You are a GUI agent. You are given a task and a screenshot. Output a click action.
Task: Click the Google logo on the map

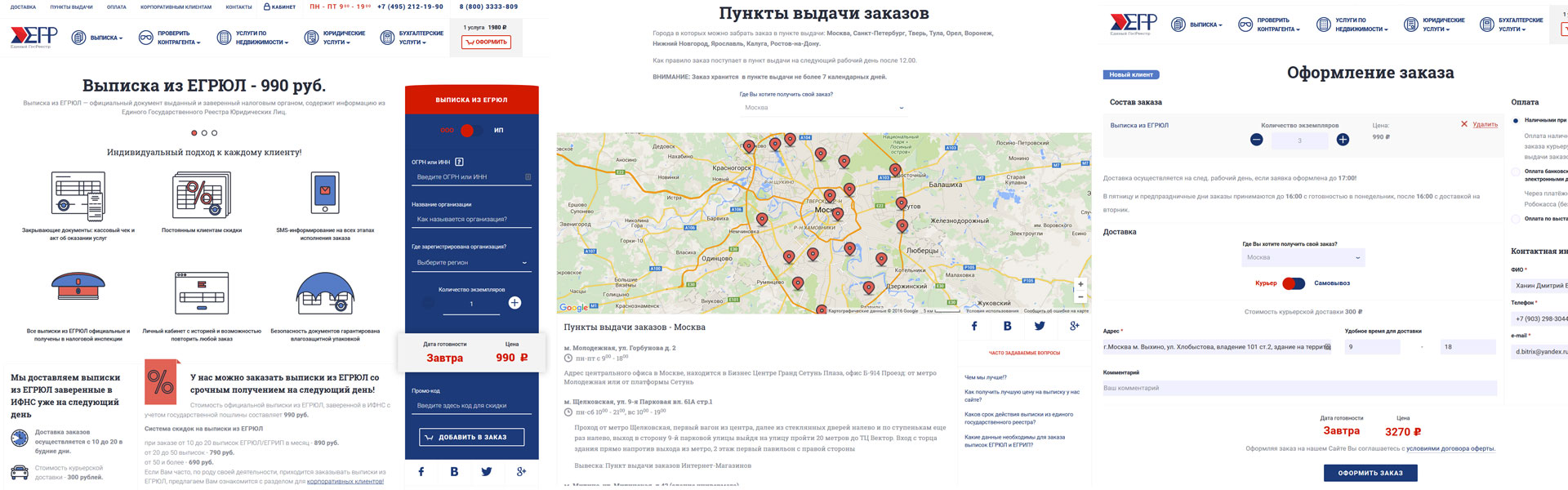573,308
